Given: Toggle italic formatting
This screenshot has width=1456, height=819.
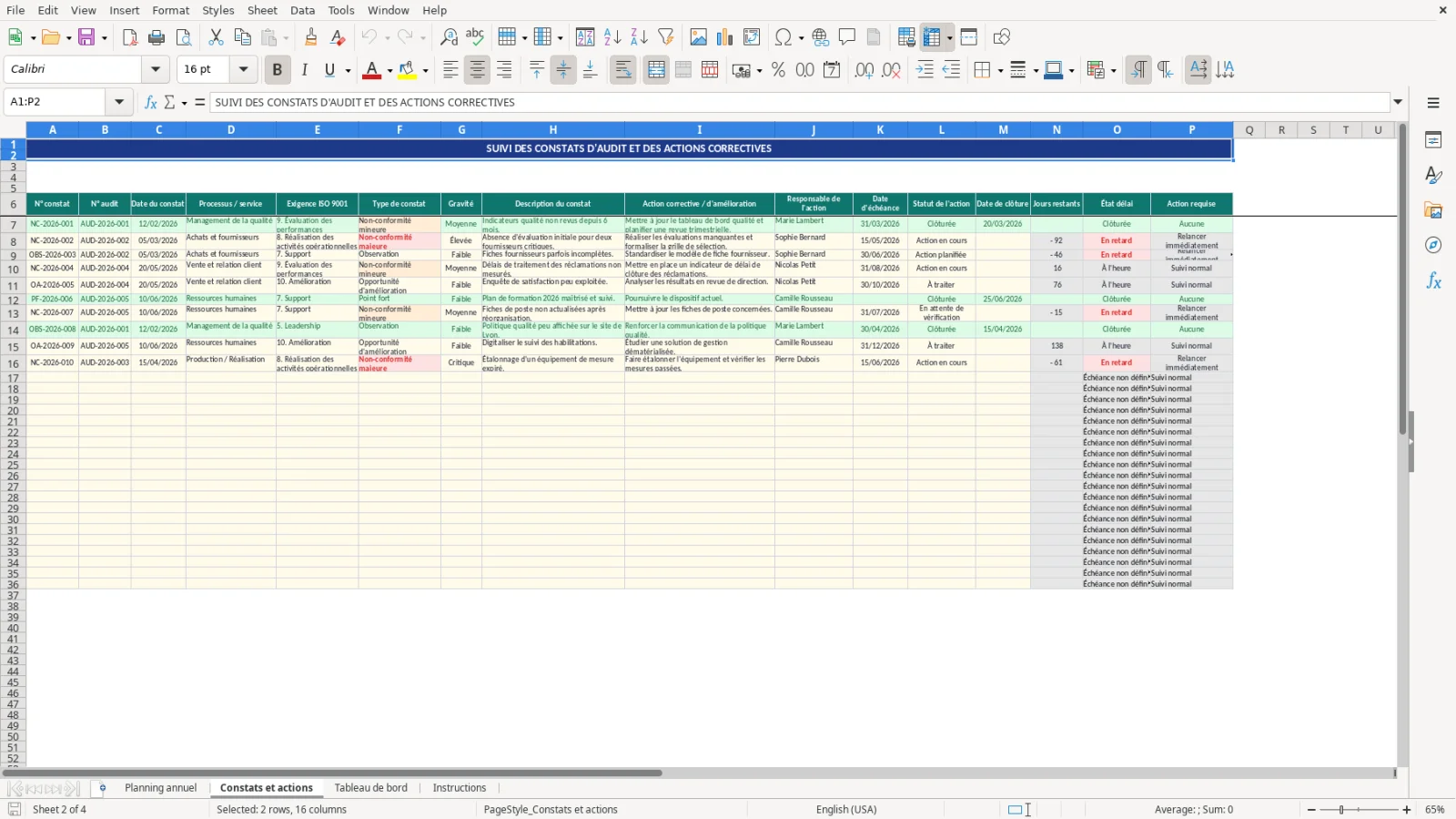Looking at the screenshot, I should (304, 70).
